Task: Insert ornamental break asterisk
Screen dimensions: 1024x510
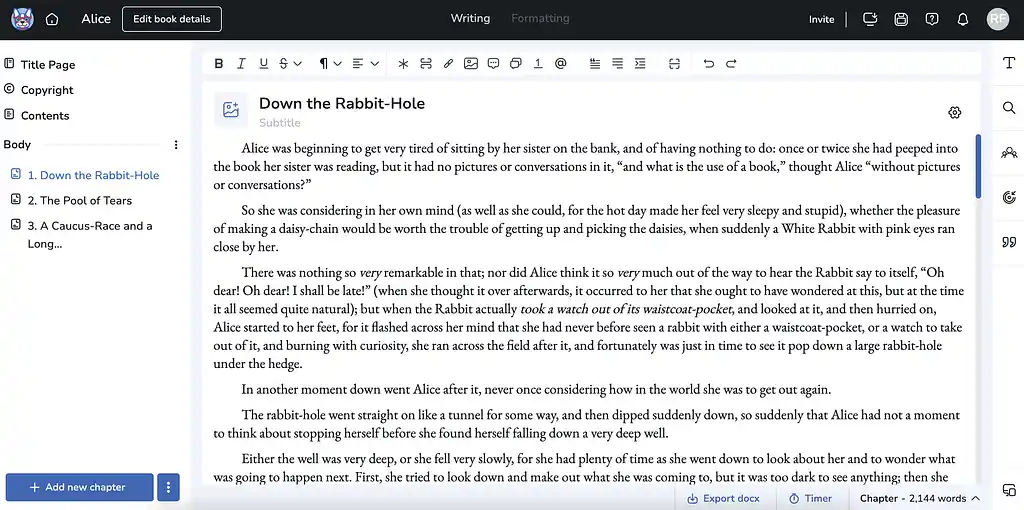Action: [403, 63]
